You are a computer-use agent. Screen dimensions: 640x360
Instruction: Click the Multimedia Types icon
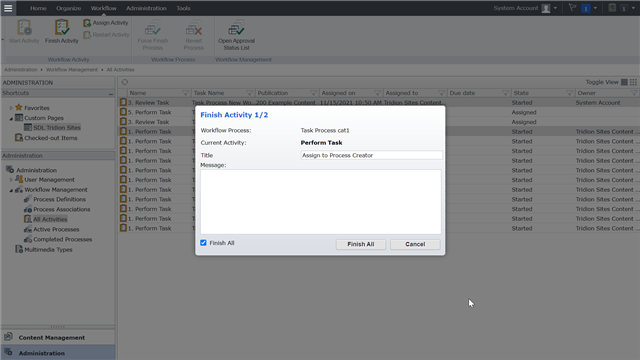pyautogui.click(x=19, y=249)
